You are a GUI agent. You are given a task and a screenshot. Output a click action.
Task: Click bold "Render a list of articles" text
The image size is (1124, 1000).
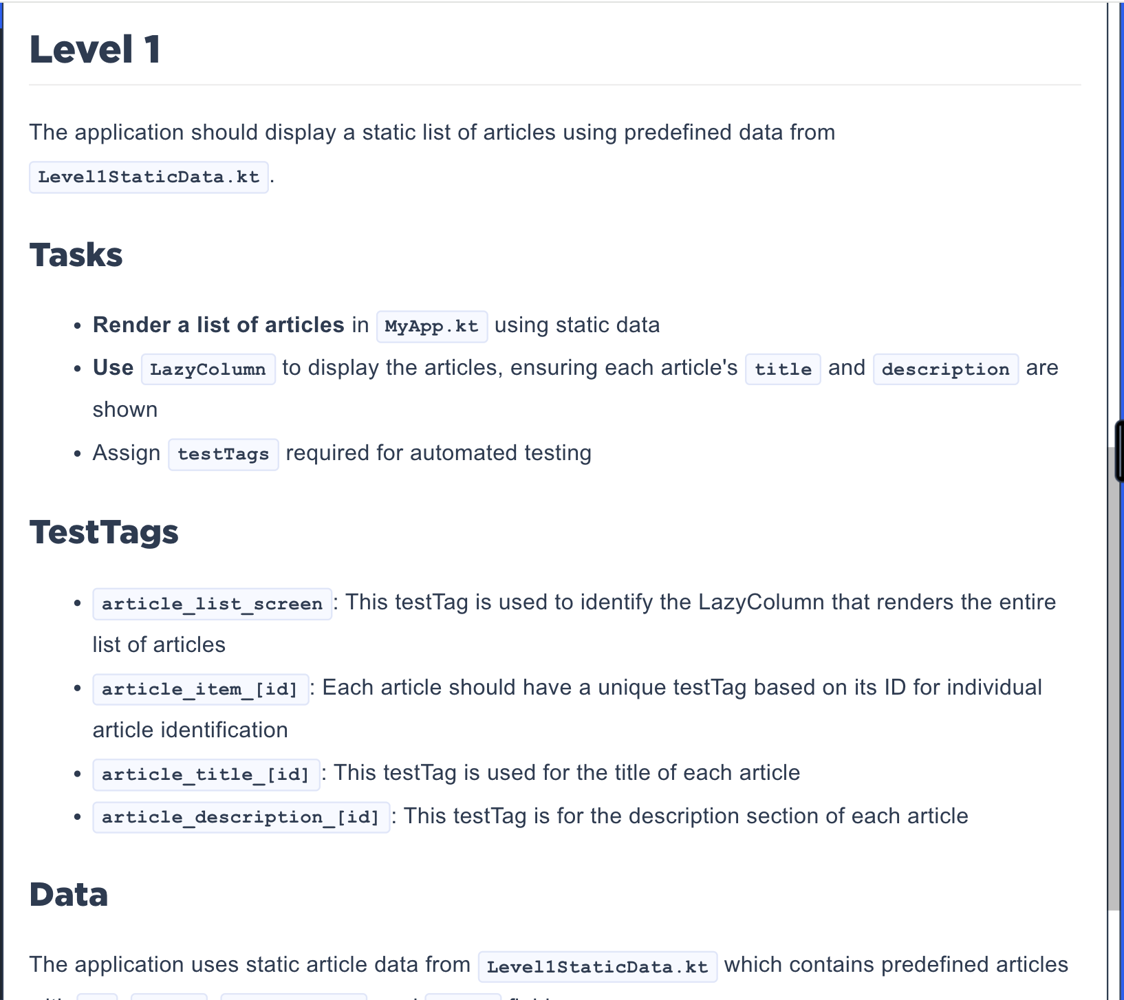(218, 325)
